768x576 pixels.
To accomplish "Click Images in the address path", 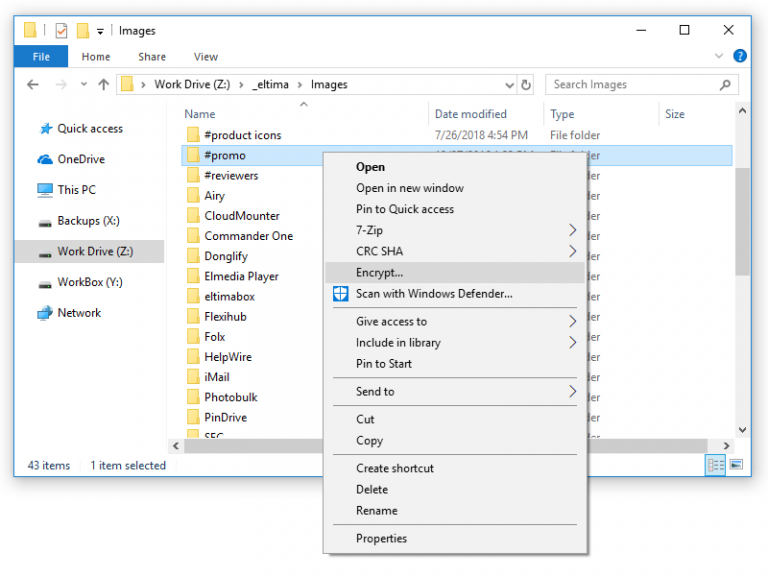I will 329,85.
